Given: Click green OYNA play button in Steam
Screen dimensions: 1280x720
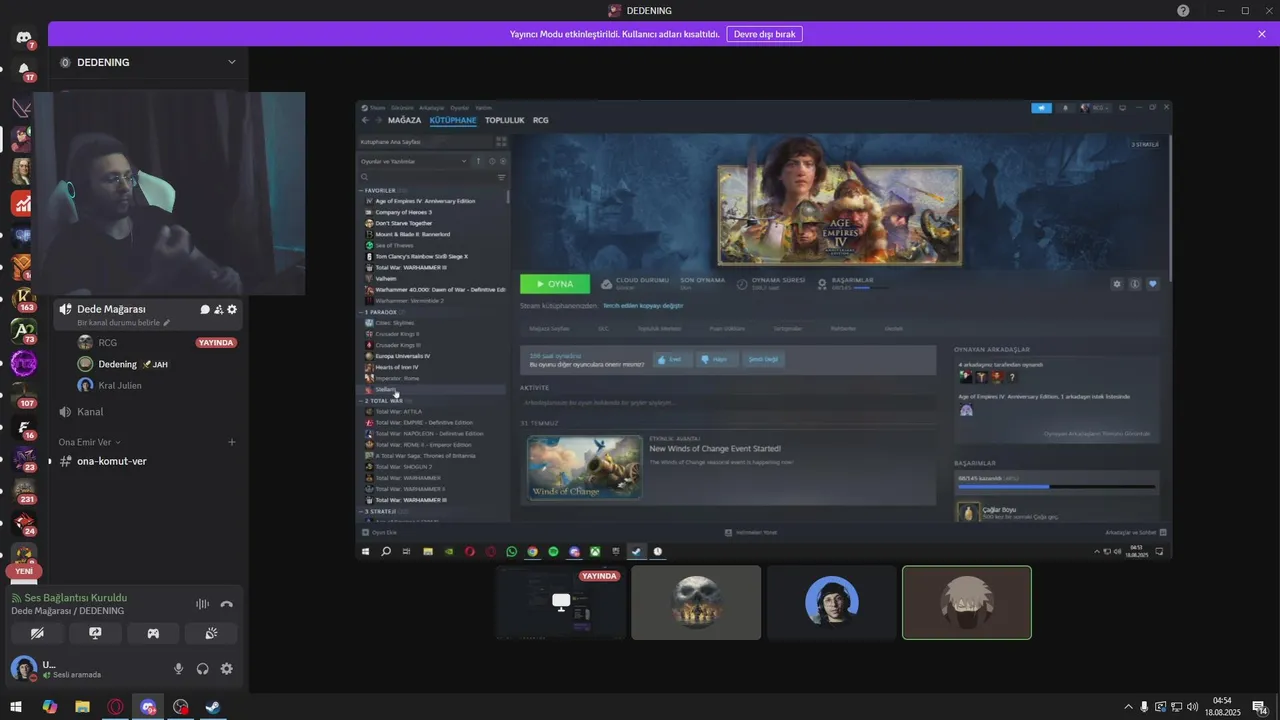Looking at the screenshot, I should click(x=555, y=284).
